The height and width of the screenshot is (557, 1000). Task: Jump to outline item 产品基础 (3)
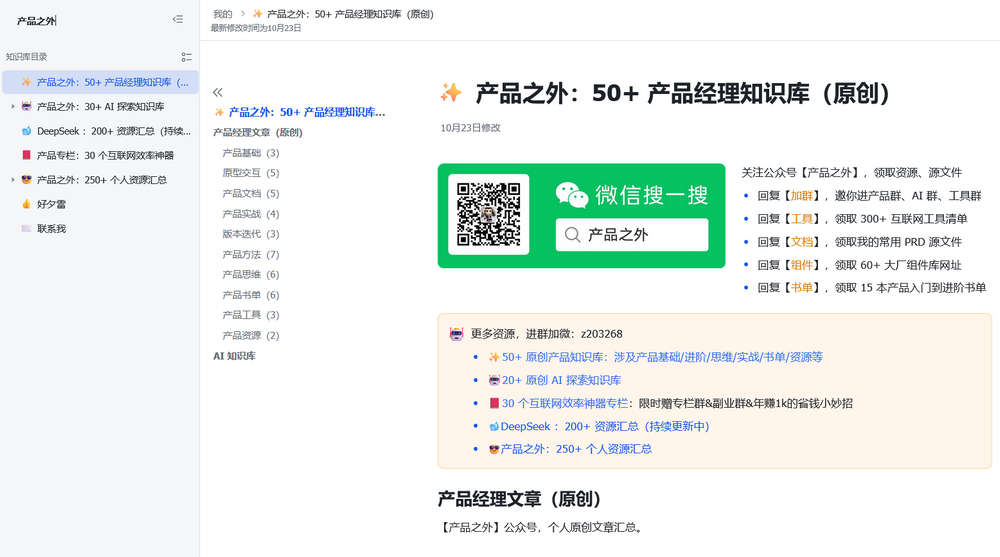pyautogui.click(x=251, y=153)
